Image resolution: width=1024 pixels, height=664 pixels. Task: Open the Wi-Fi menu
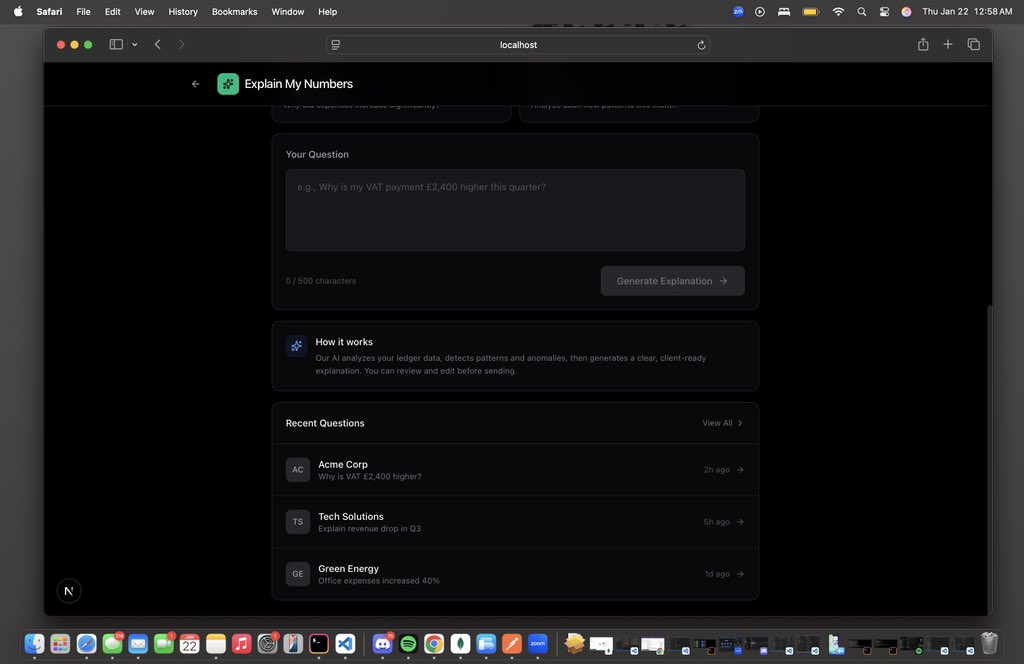(x=838, y=12)
